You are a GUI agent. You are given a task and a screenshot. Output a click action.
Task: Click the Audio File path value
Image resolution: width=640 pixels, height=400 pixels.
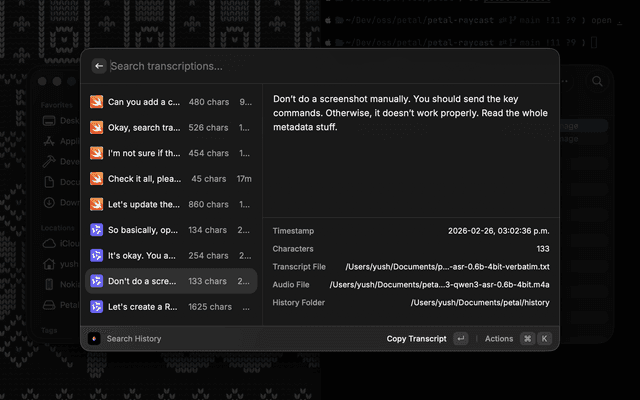click(439, 285)
